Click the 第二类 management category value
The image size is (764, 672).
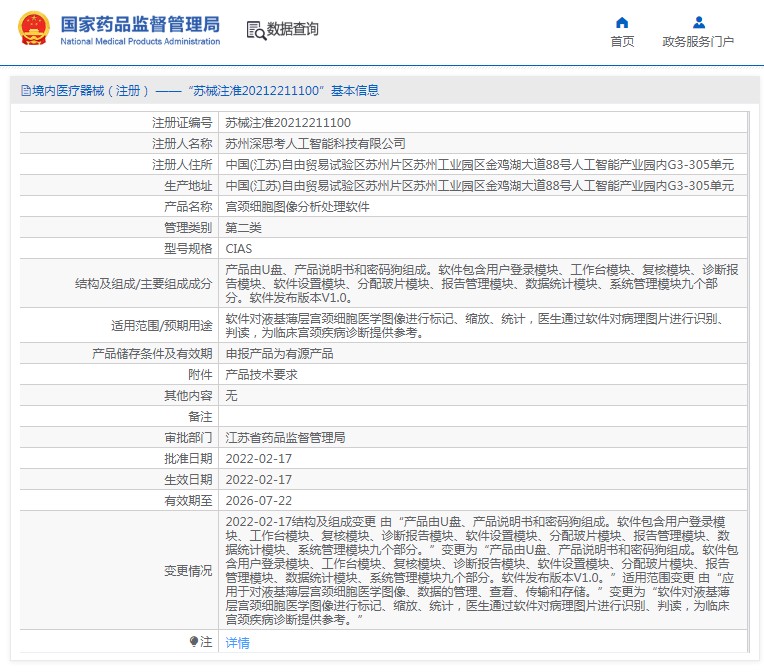click(x=243, y=227)
